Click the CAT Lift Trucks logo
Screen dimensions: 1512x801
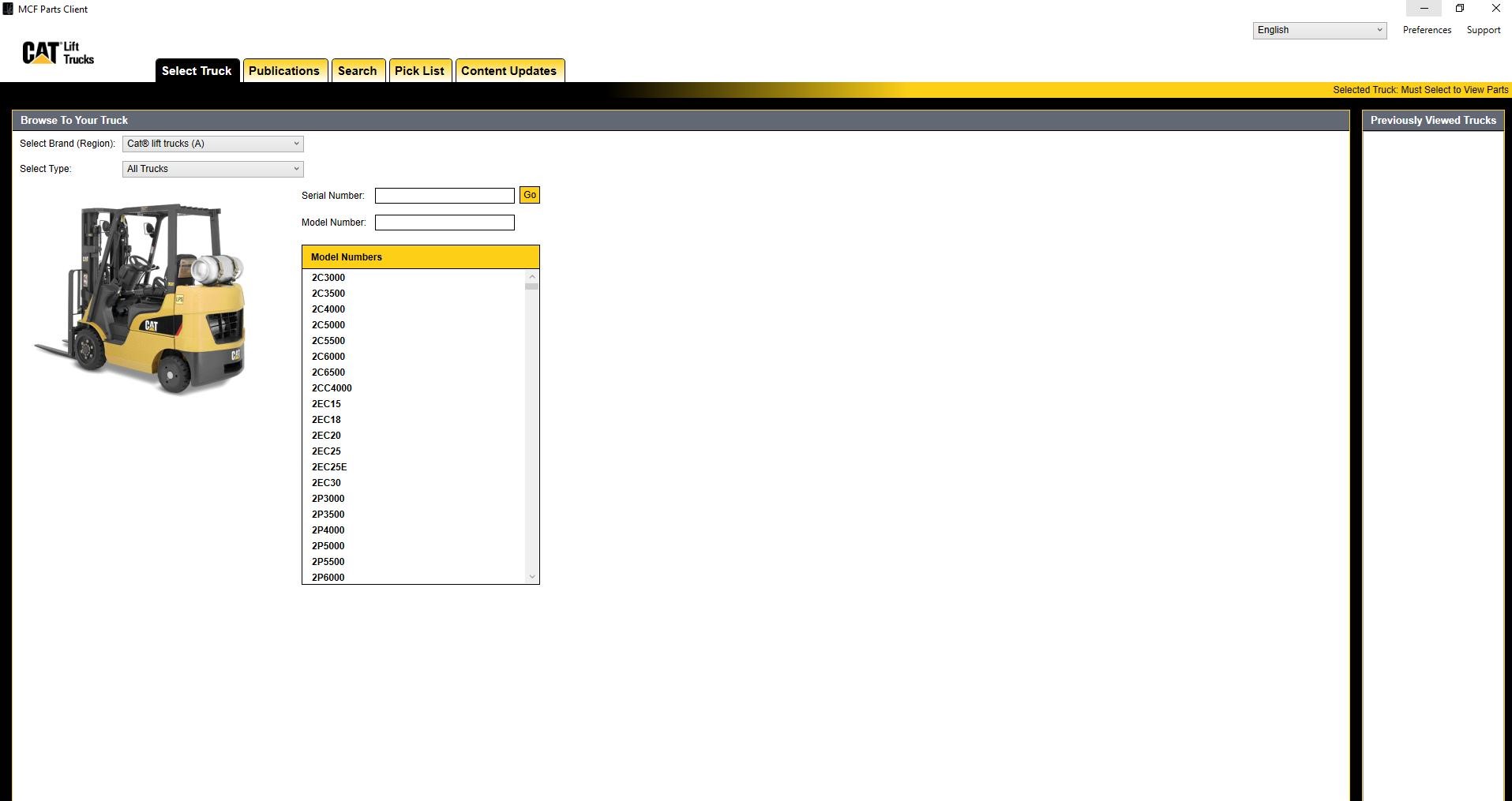[x=58, y=53]
